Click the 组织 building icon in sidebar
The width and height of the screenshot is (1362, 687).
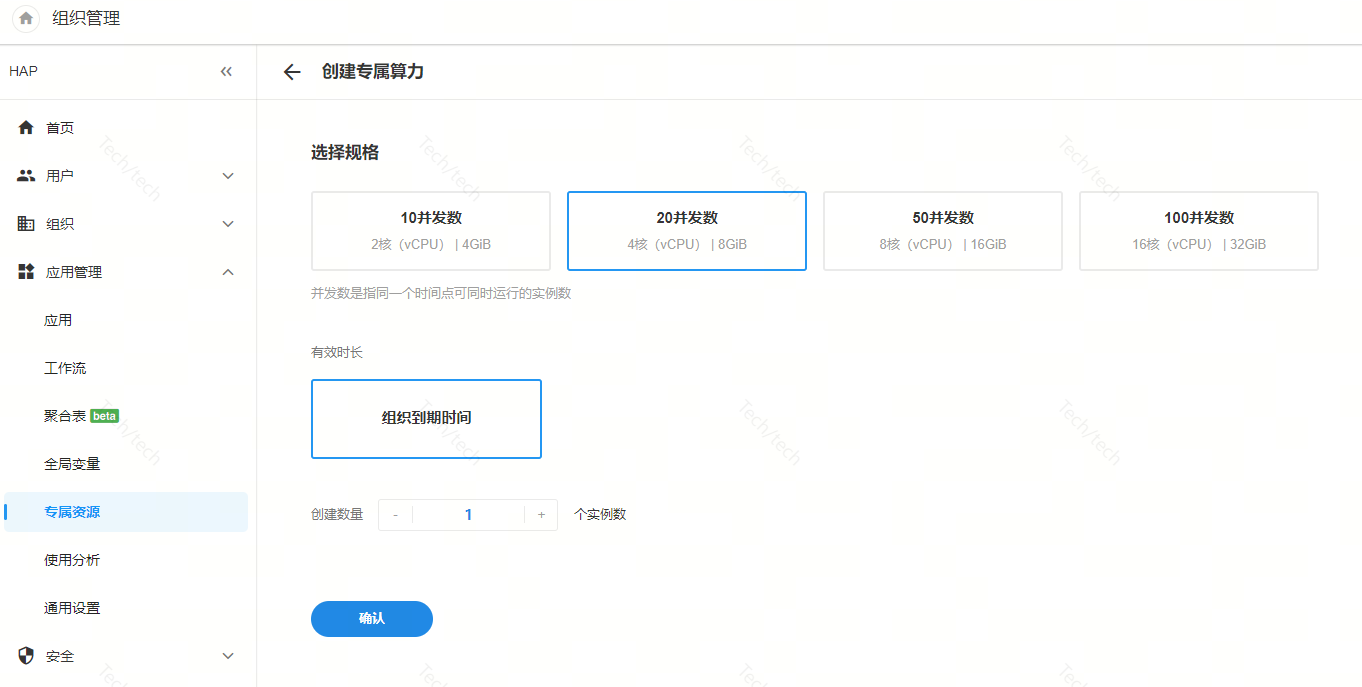point(26,224)
